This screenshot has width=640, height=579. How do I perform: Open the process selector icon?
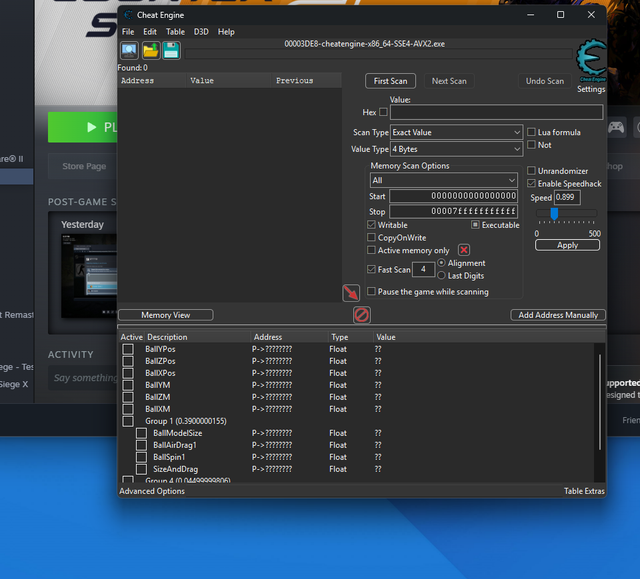[x=129, y=50]
